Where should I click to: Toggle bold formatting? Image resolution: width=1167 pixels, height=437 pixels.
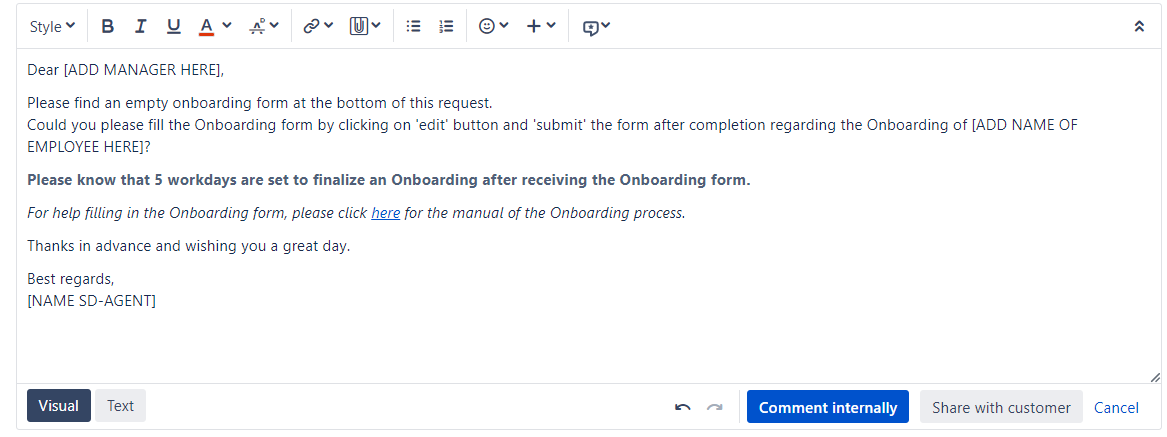(108, 26)
